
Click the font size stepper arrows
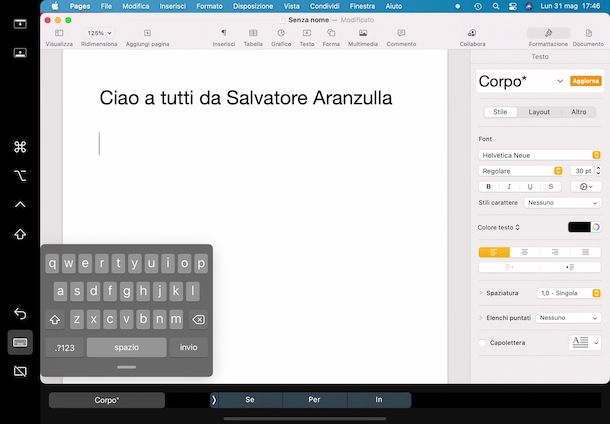[x=598, y=171]
